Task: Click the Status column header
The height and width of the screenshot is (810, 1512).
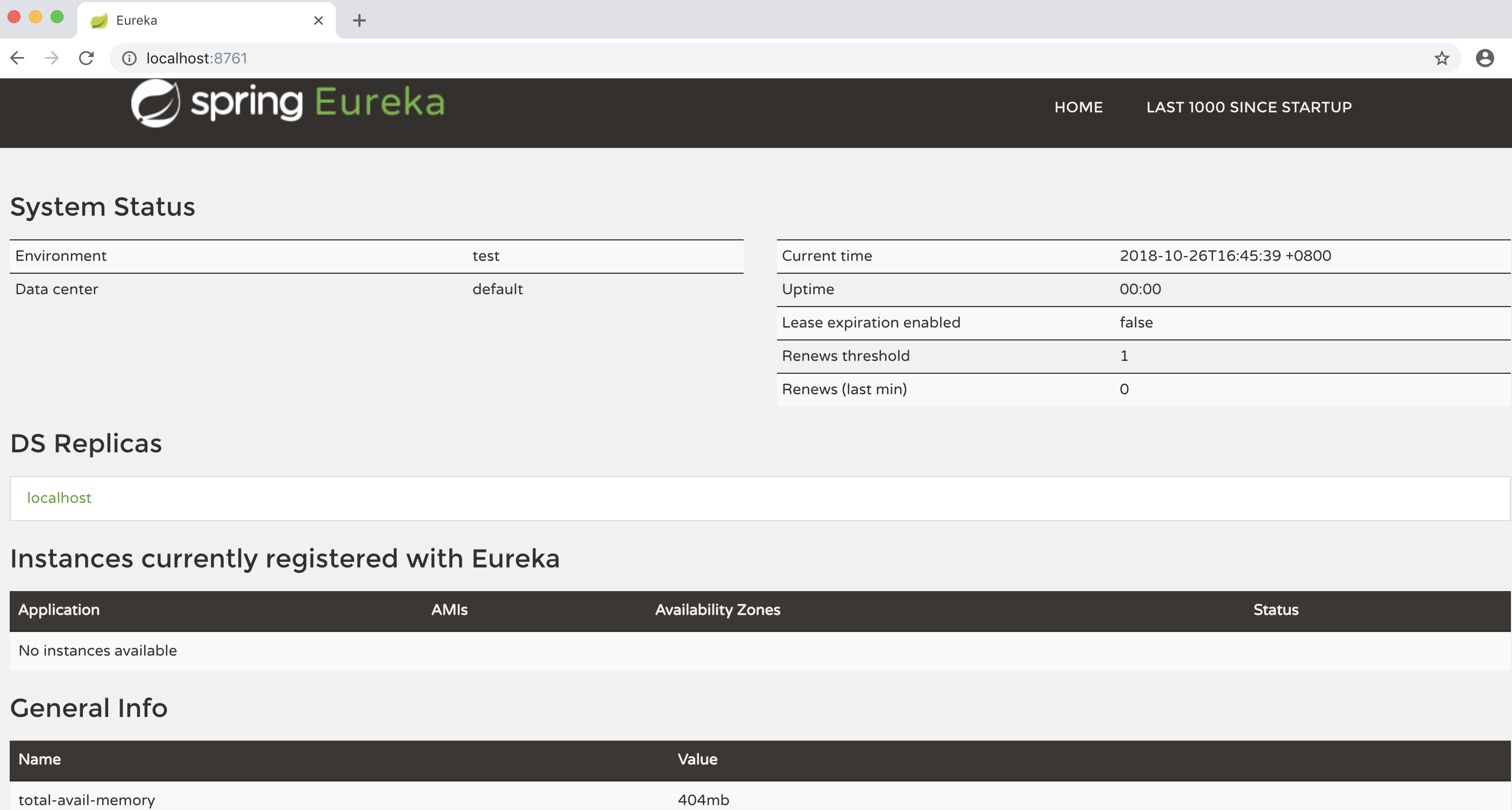Action: coord(1275,610)
